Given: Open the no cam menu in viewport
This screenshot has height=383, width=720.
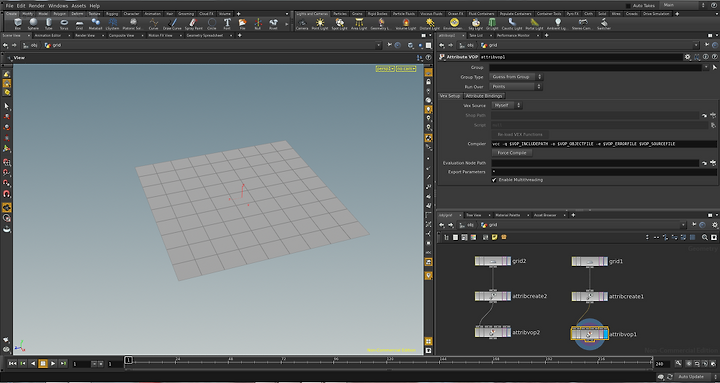Looking at the screenshot, I should point(406,68).
